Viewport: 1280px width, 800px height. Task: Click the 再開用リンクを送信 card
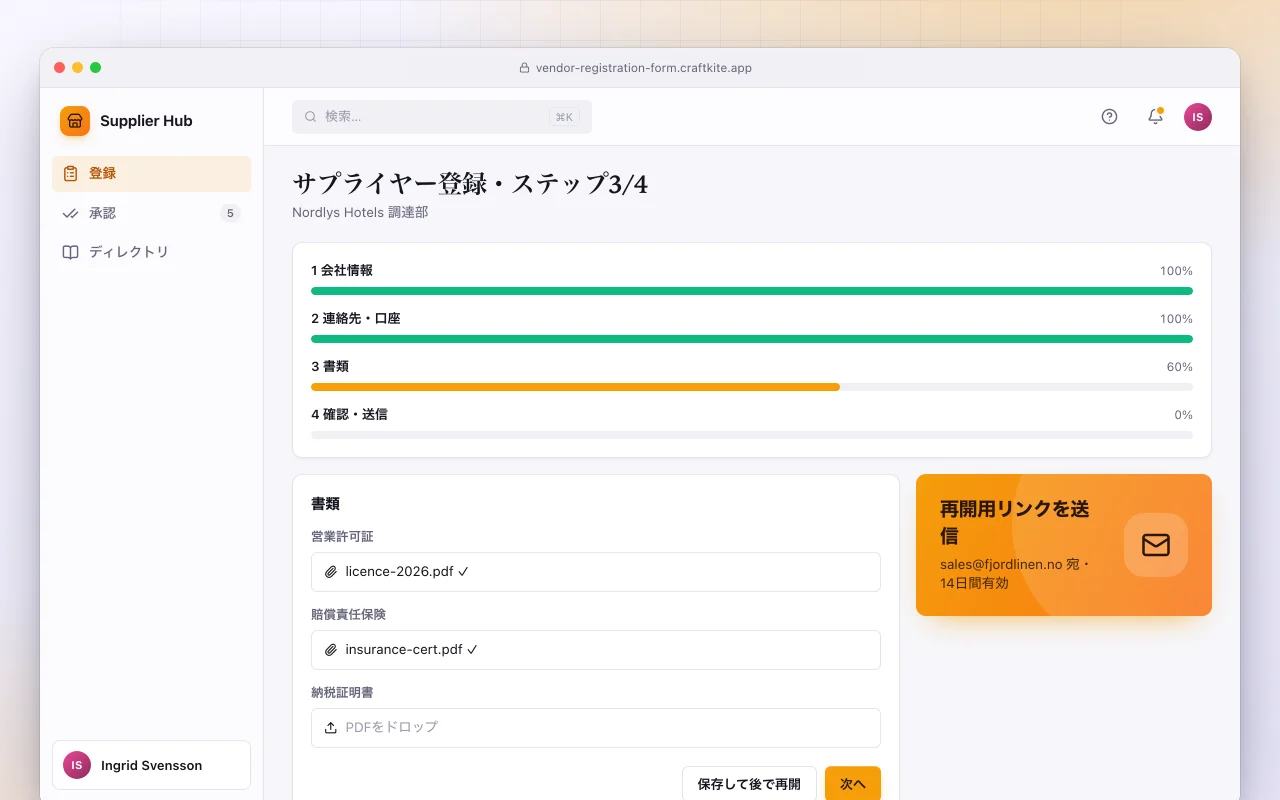pos(1064,545)
